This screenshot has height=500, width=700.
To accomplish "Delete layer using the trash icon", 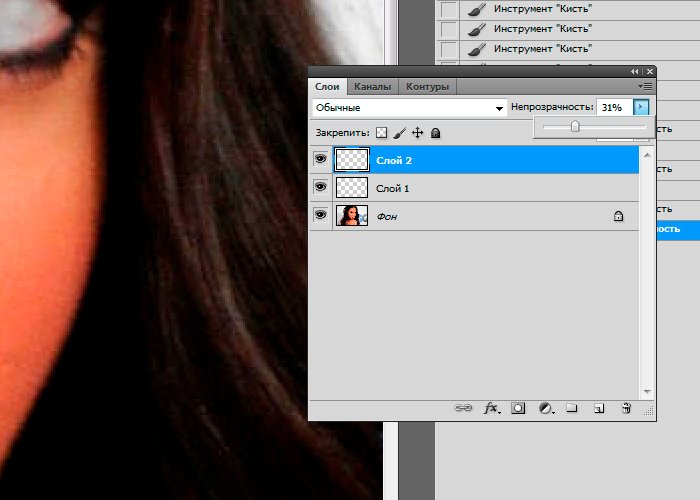I will click(x=626, y=408).
